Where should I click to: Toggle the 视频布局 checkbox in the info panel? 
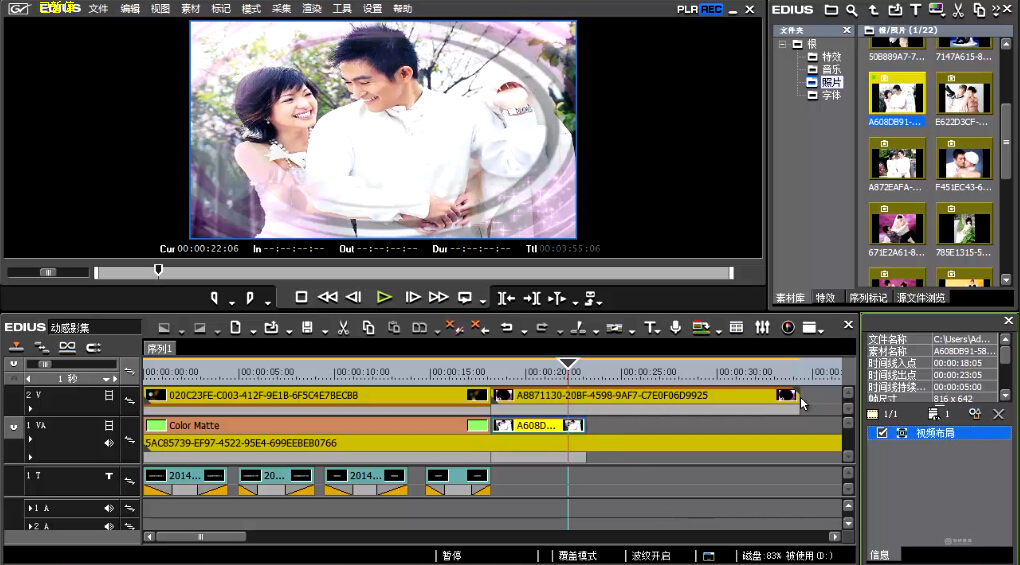882,433
